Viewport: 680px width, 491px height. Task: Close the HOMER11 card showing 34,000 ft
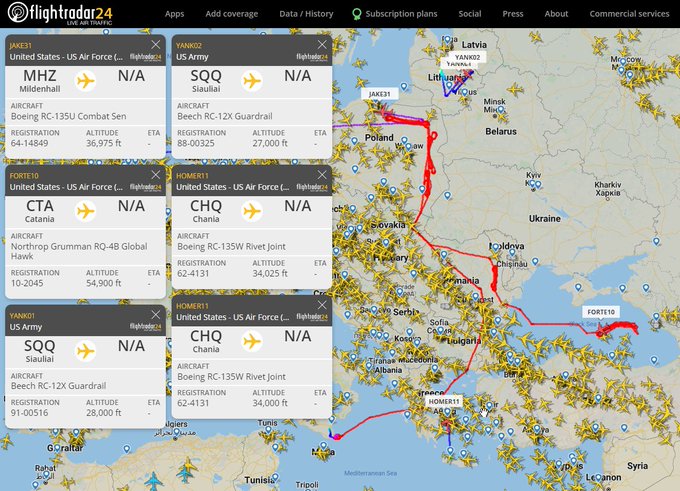(x=322, y=305)
